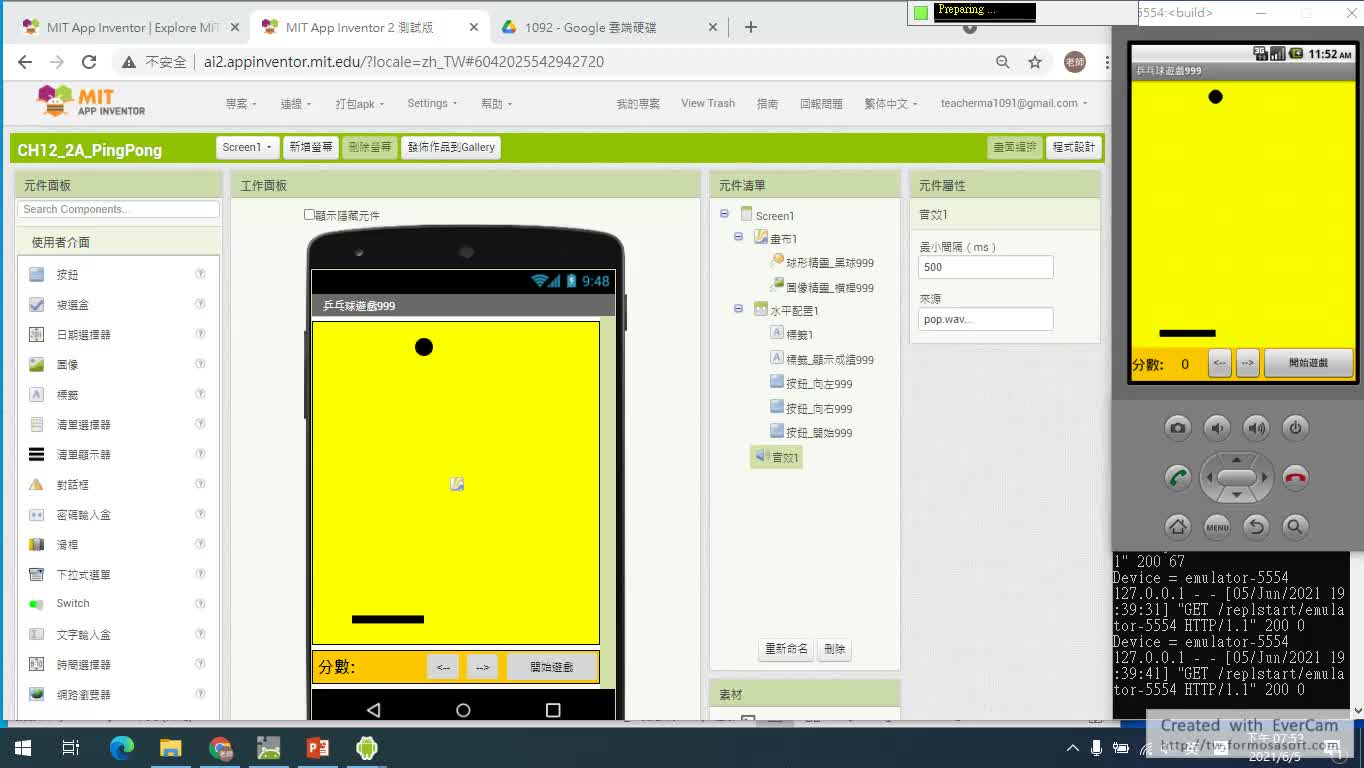Select the 清單選擇器 component
1364x768 pixels.
(83, 424)
